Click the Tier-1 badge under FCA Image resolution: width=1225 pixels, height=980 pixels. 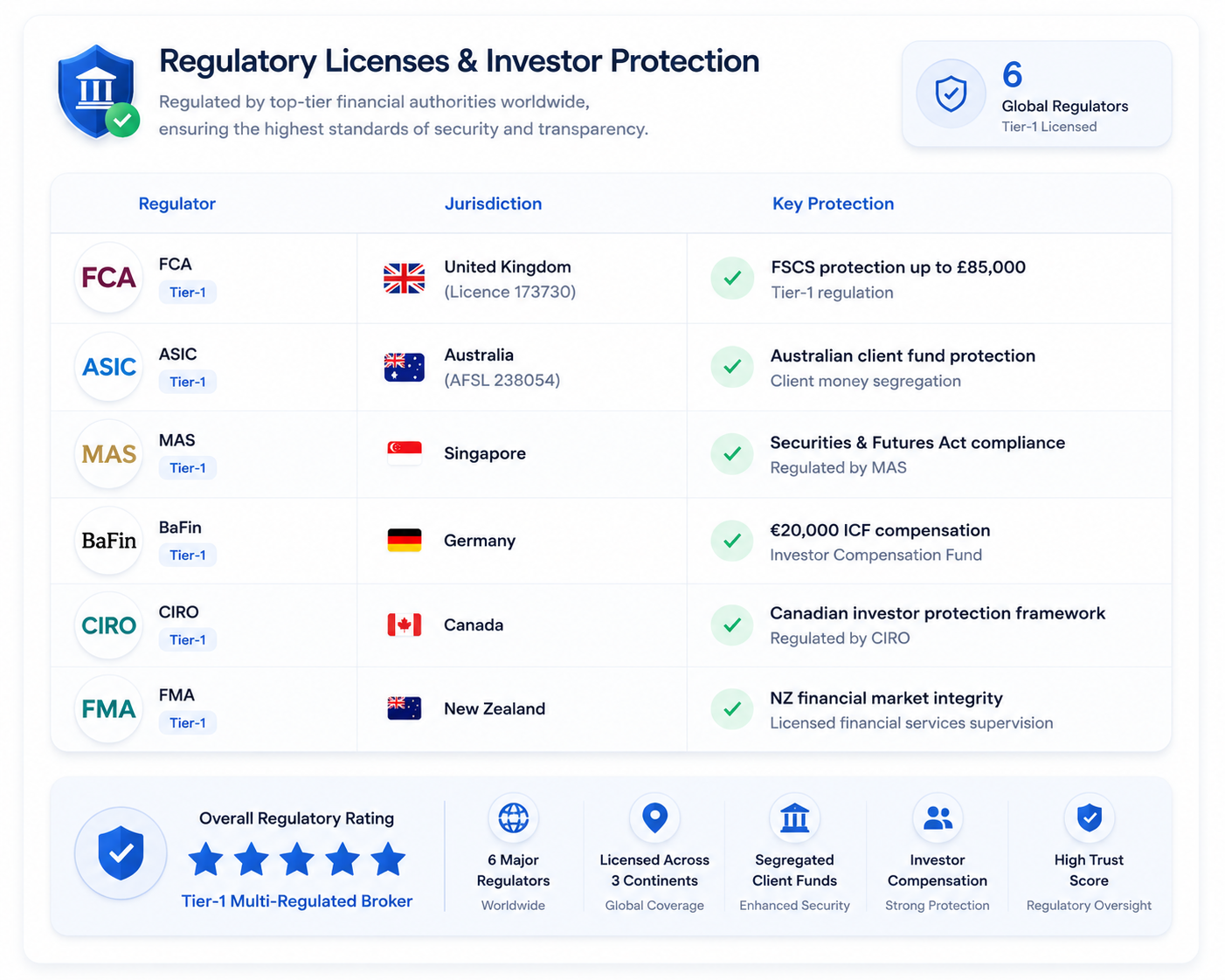click(x=188, y=293)
